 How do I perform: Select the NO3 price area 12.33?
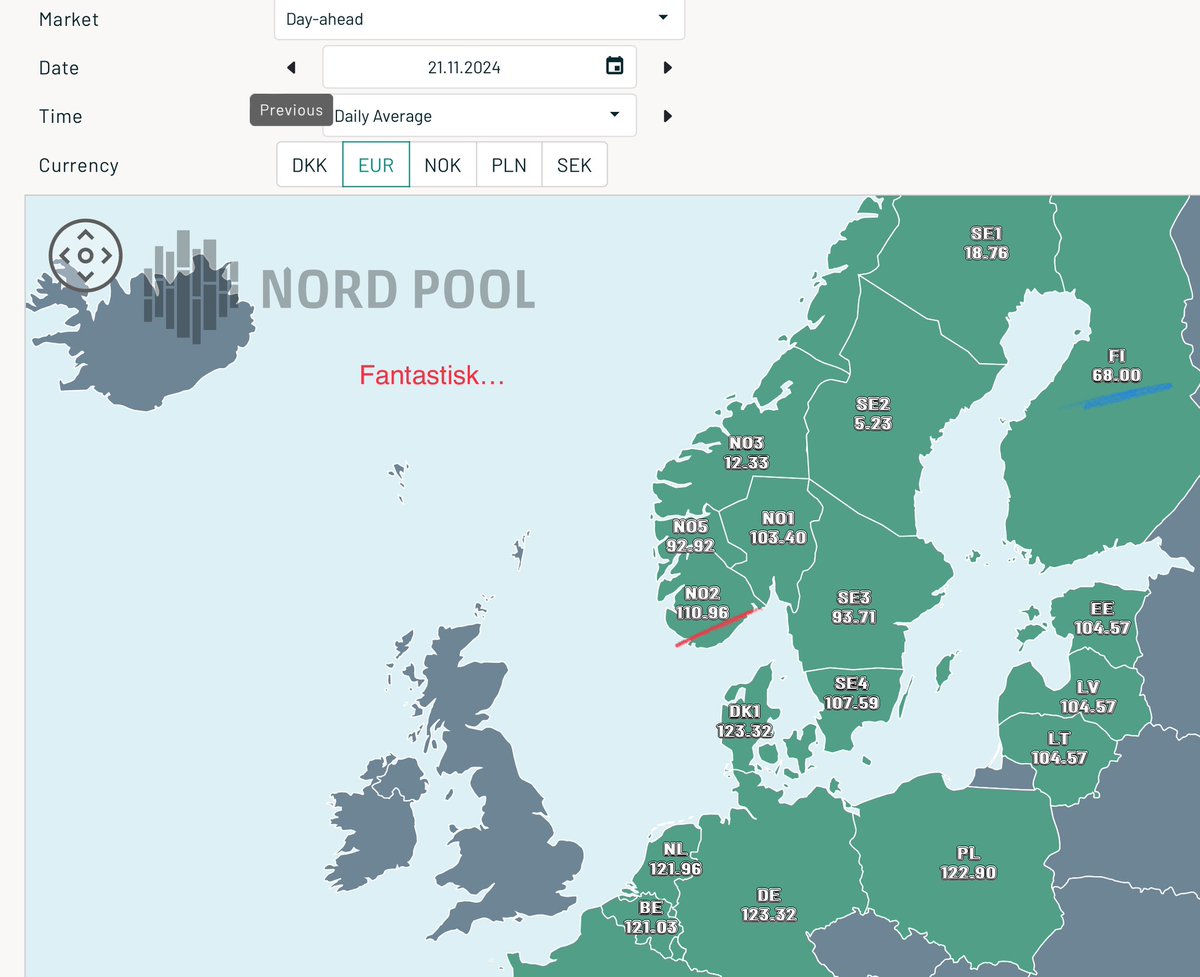(x=747, y=453)
